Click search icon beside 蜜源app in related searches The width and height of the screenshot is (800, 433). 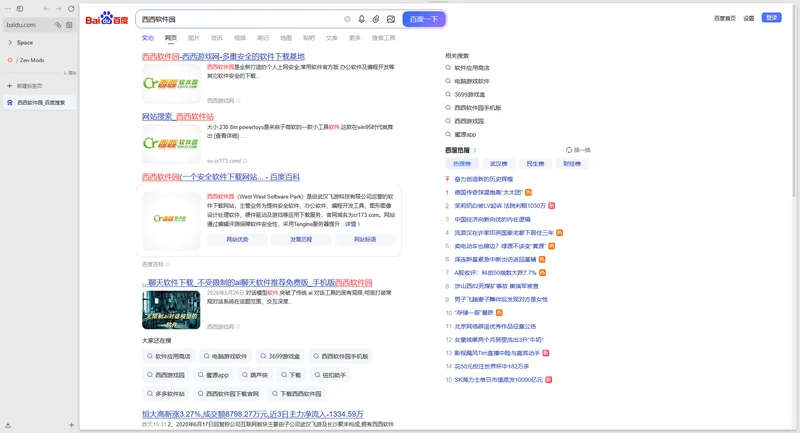pos(448,134)
